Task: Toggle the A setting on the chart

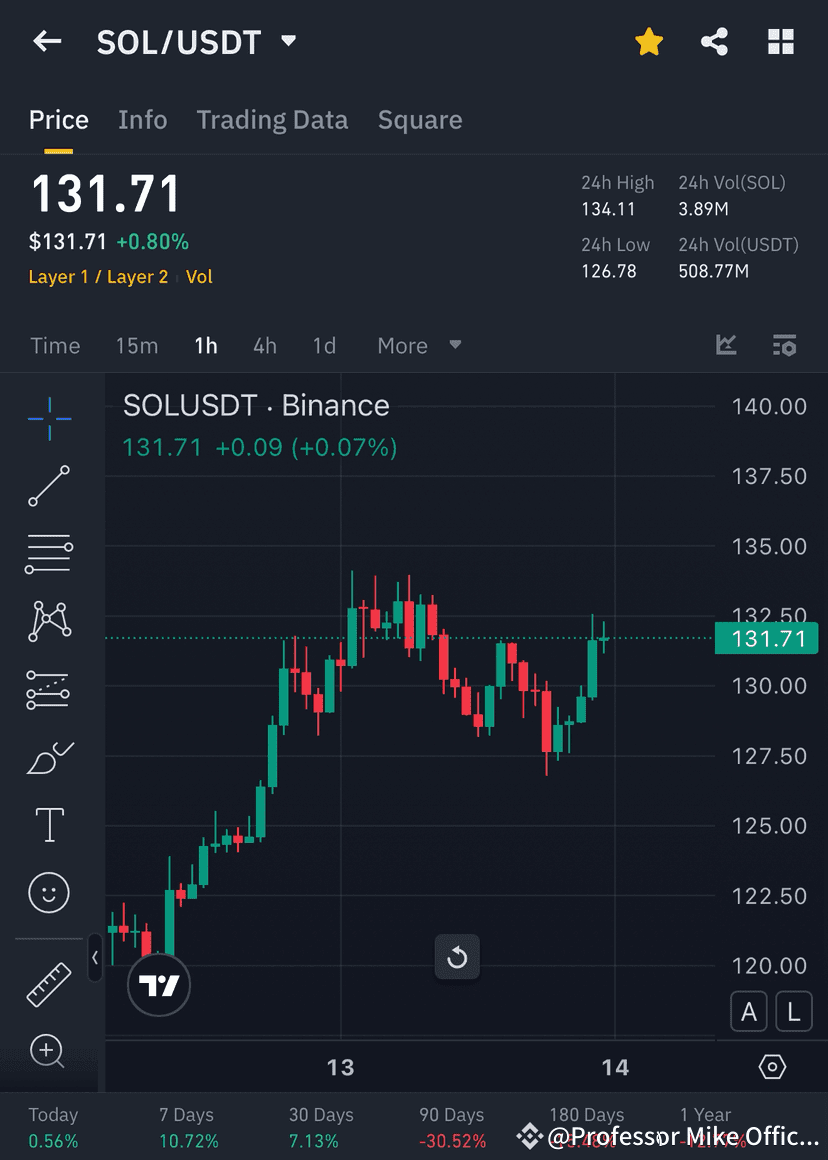Action: 749,1011
